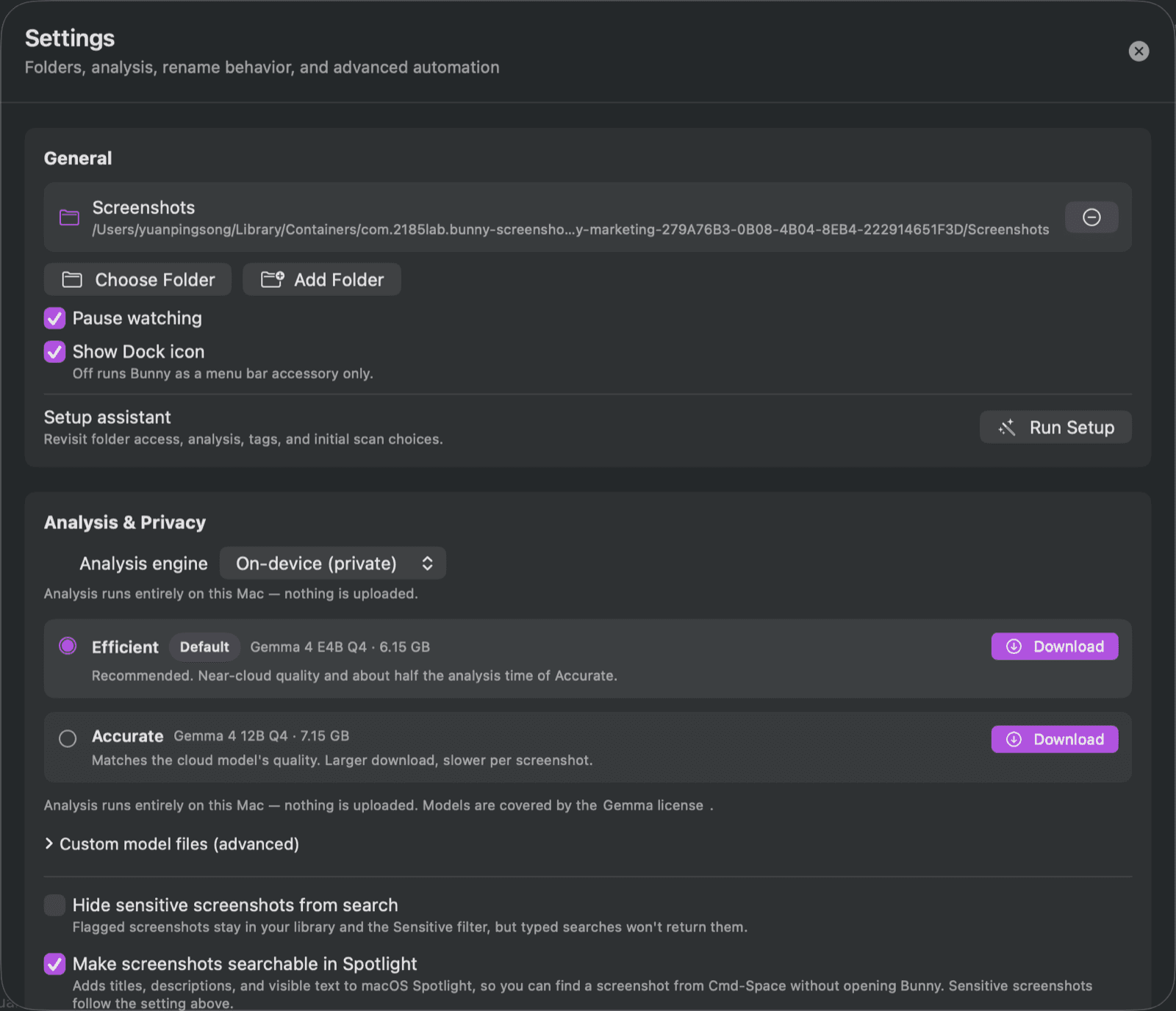The image size is (1176, 1011).
Task: Click 'Off runs Bunny as a menu bar accessory only.'
Action: [x=223, y=373]
